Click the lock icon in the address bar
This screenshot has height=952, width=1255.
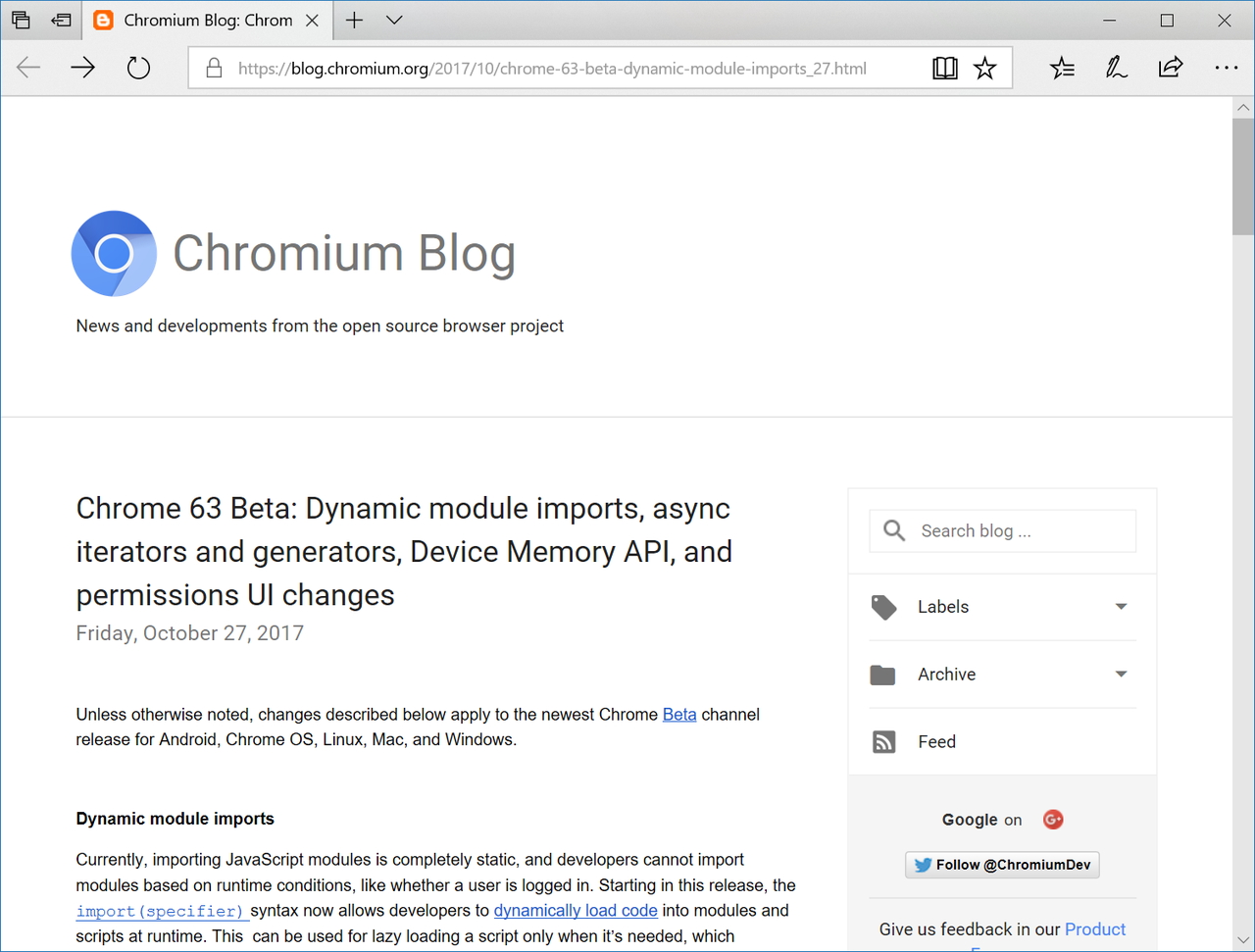point(213,68)
